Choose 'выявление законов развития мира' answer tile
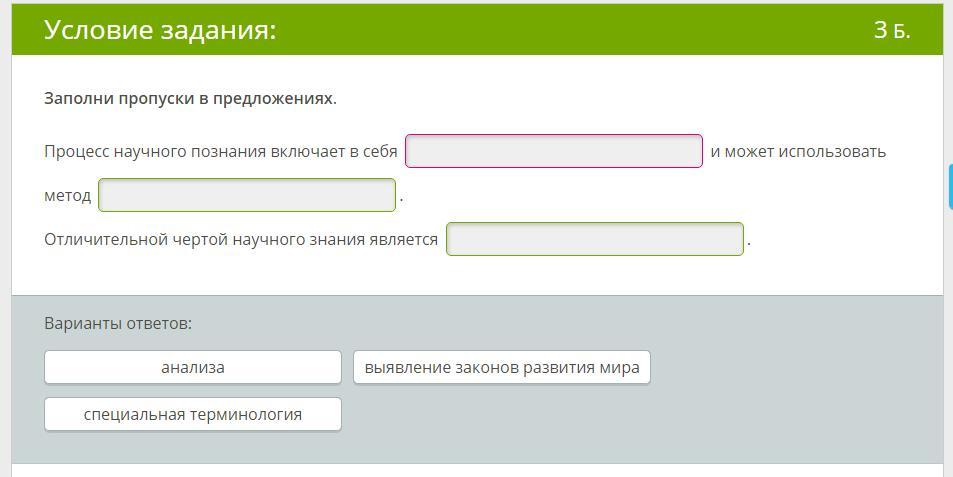Viewport: 953px width, 477px height. (x=501, y=367)
